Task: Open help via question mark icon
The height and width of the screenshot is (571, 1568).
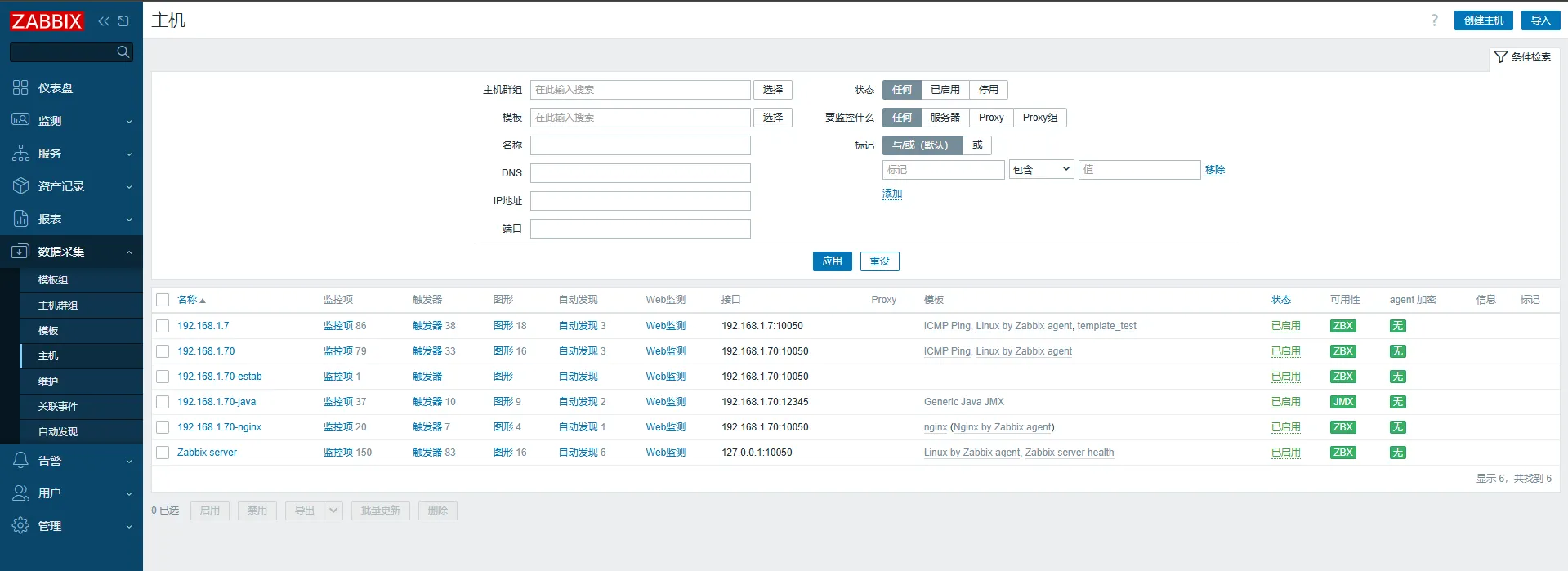Action: point(1434,20)
